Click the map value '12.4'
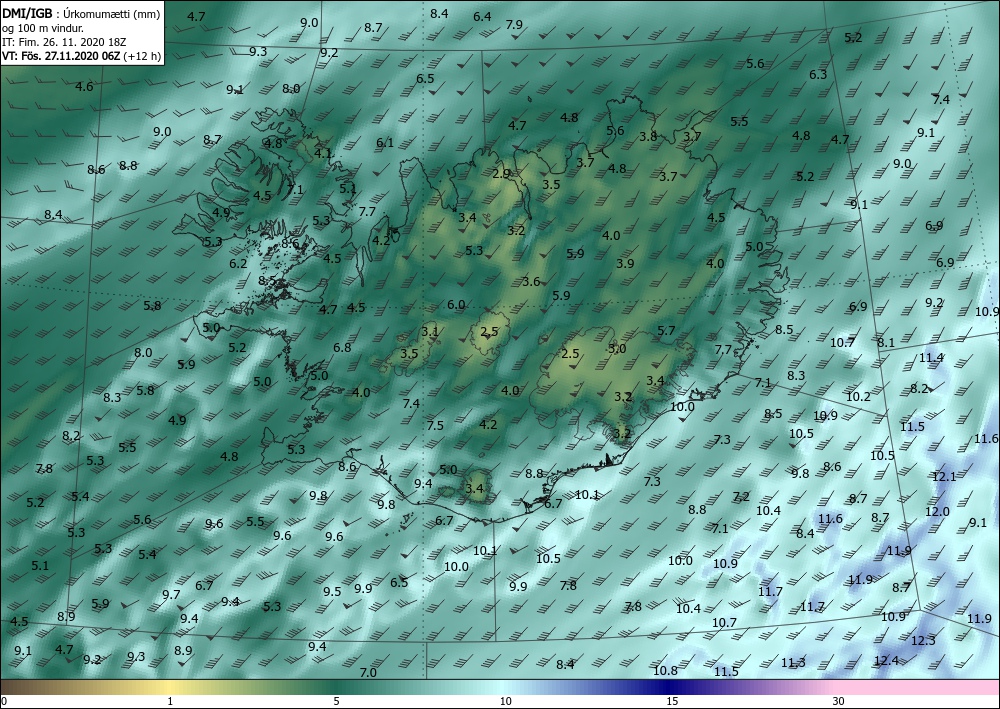This screenshot has width=1000, height=709. 886,661
